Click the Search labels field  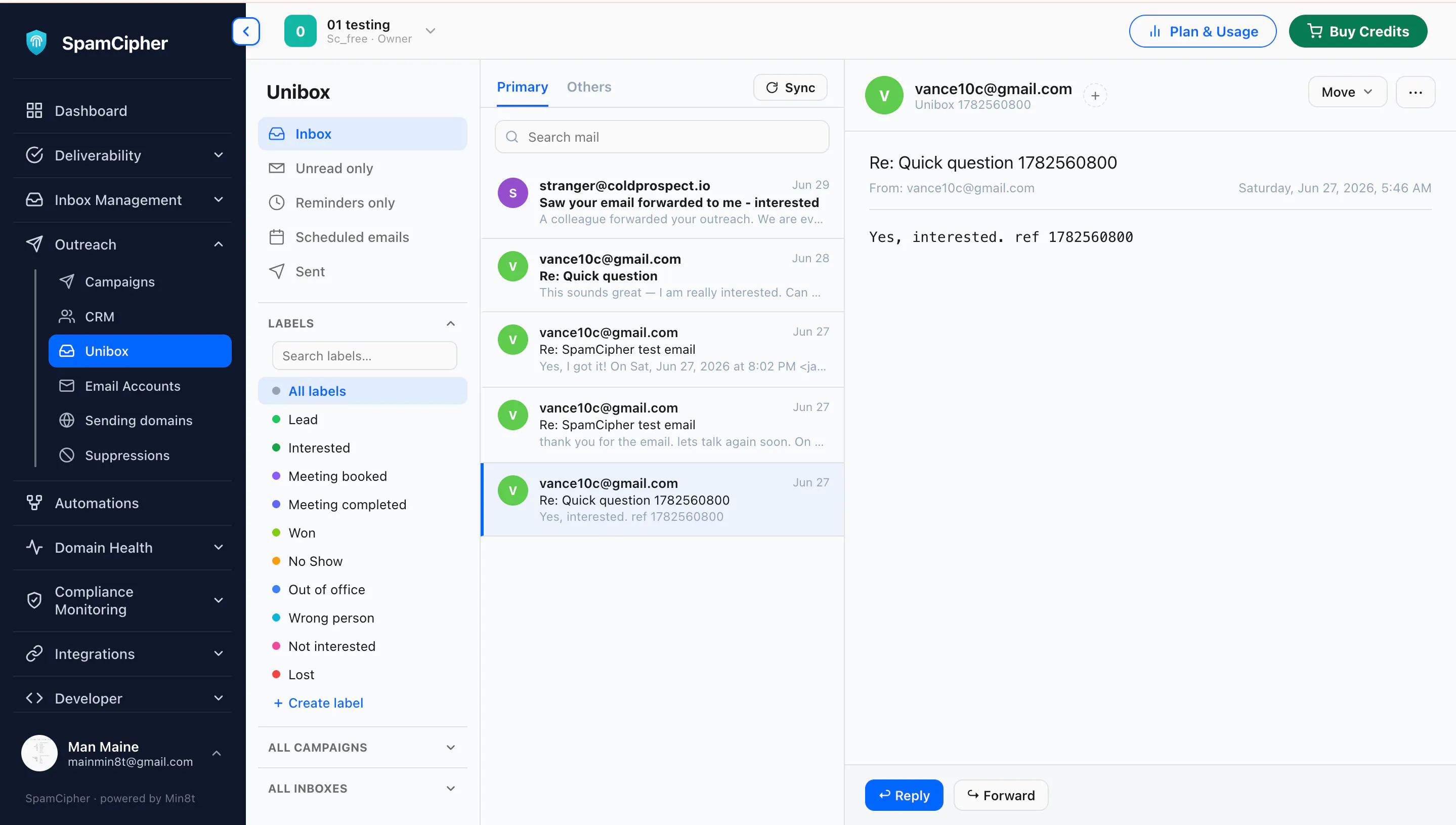pyautogui.click(x=364, y=356)
